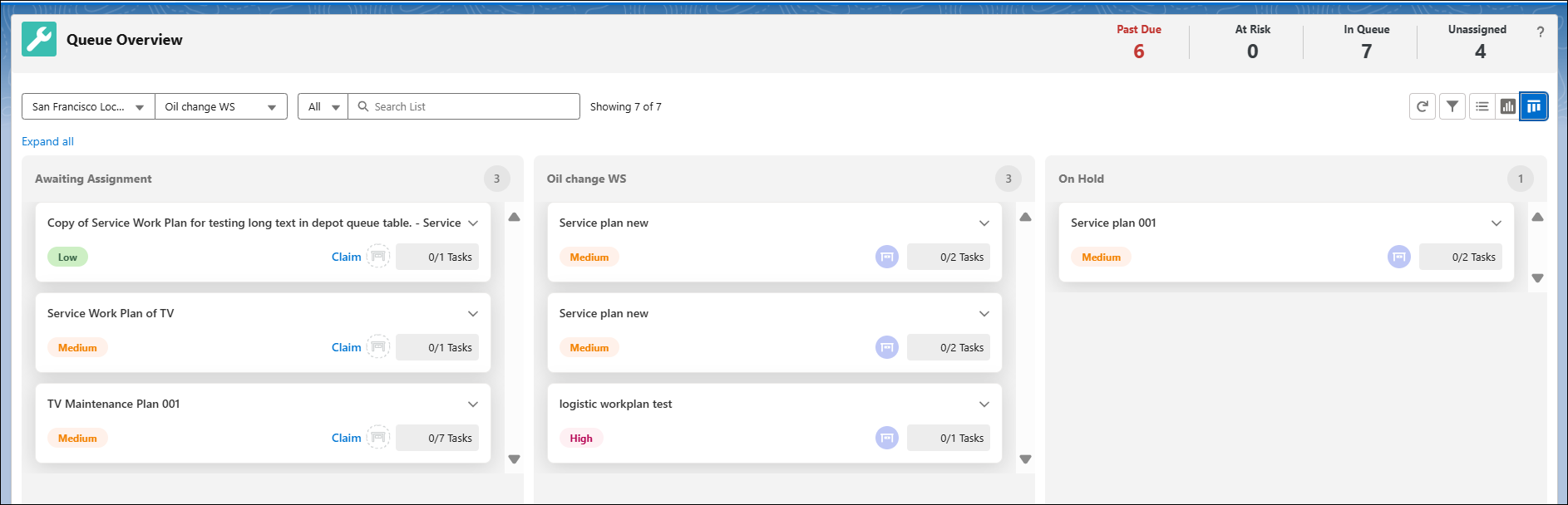Click the Past Due 6 metric
1568x505 pixels.
1139,42
